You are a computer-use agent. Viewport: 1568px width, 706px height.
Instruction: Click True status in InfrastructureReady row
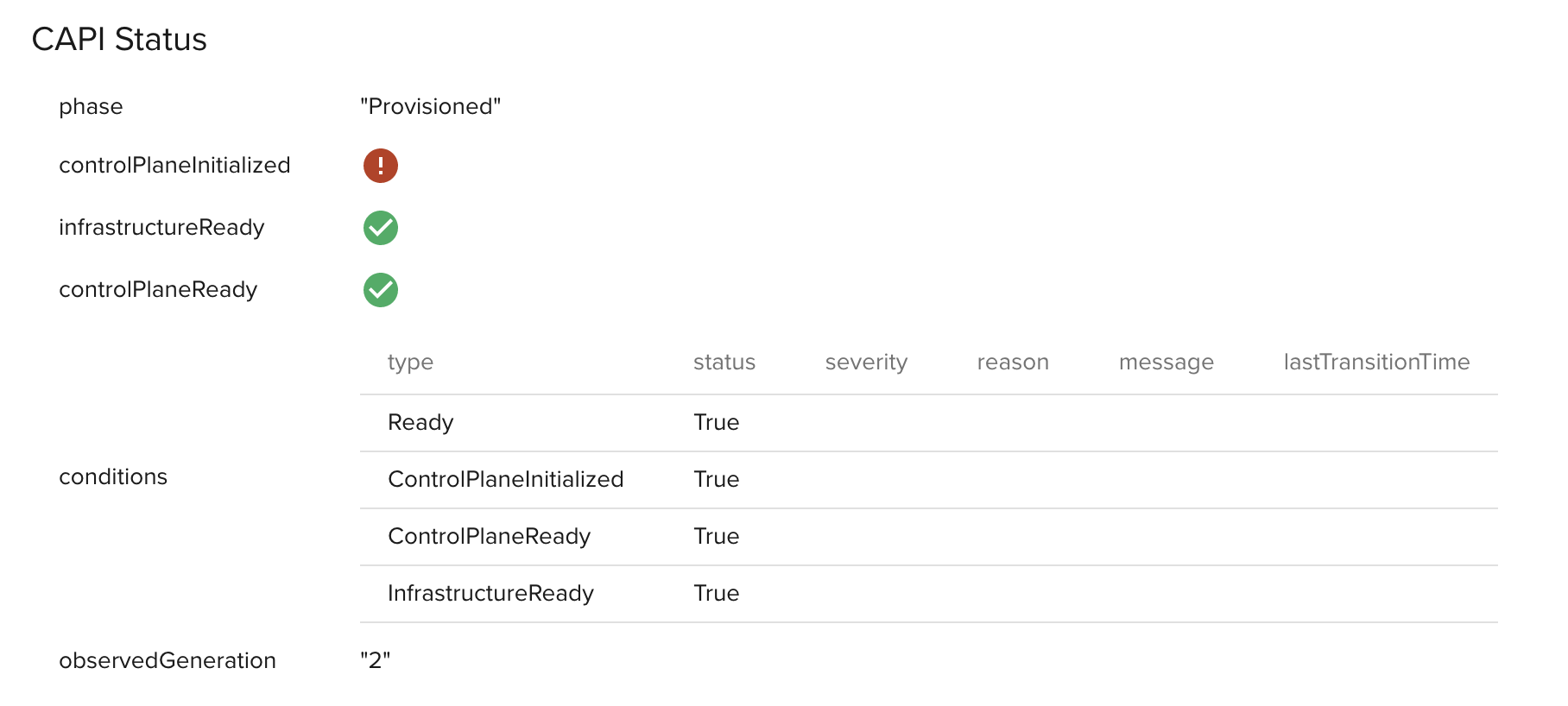tap(717, 593)
